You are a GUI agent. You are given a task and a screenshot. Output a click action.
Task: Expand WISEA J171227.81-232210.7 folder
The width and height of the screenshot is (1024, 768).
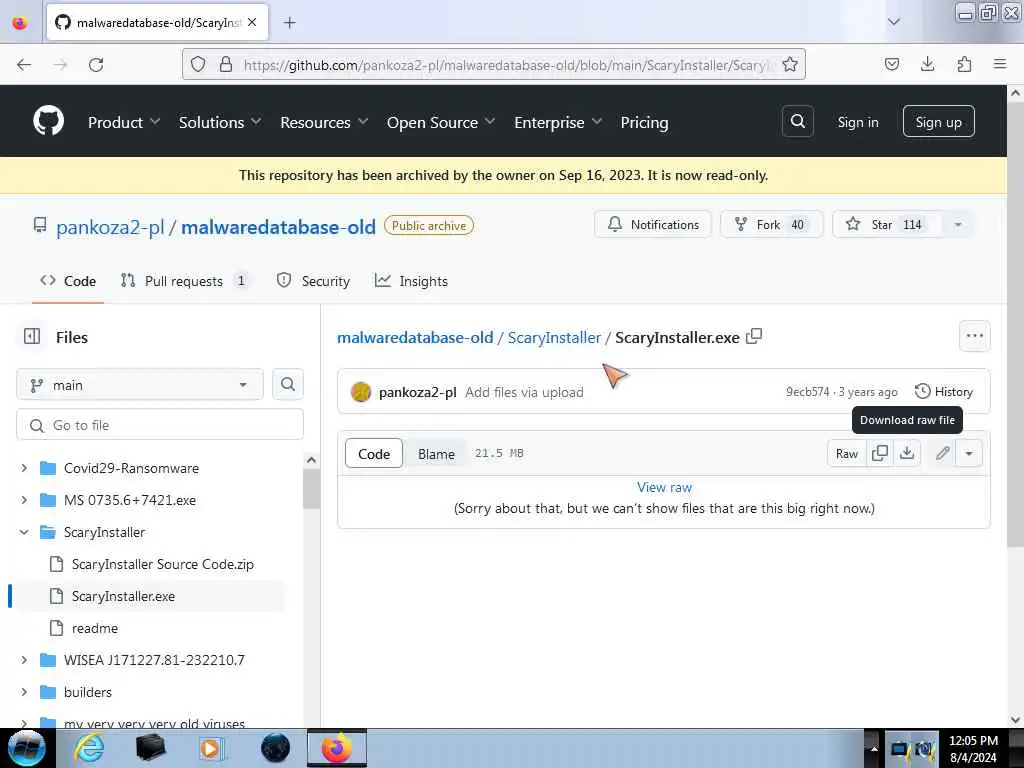click(x=24, y=660)
